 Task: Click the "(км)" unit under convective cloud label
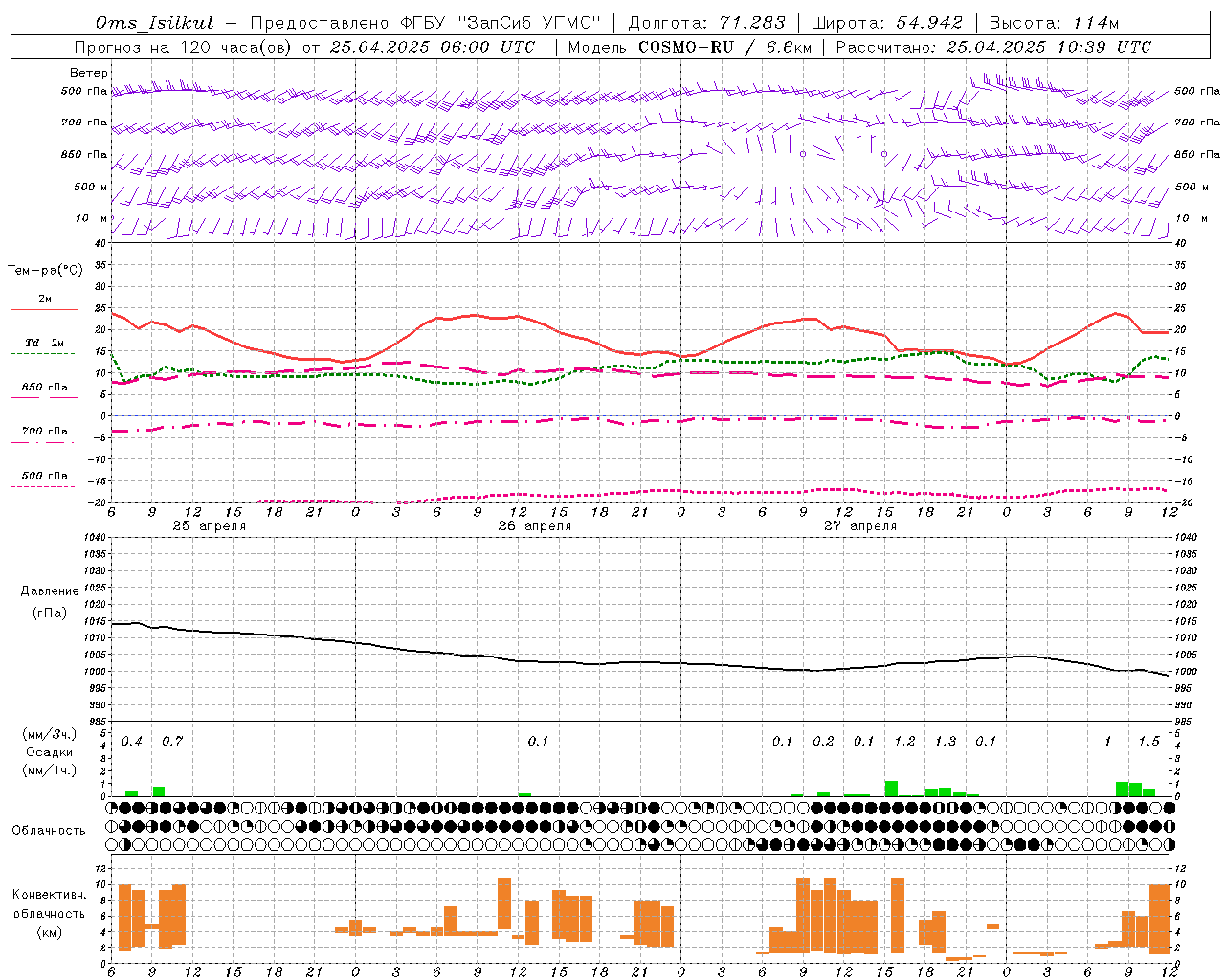50,932
